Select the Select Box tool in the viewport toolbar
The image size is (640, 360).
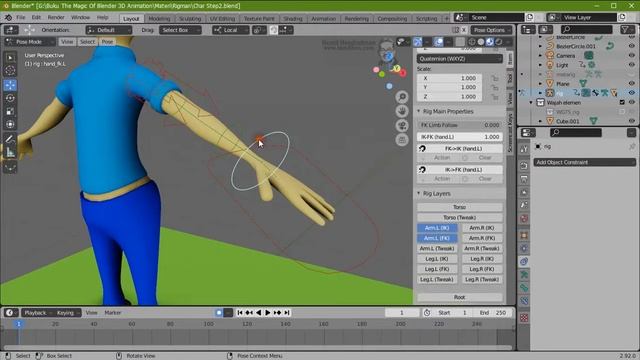(10, 58)
